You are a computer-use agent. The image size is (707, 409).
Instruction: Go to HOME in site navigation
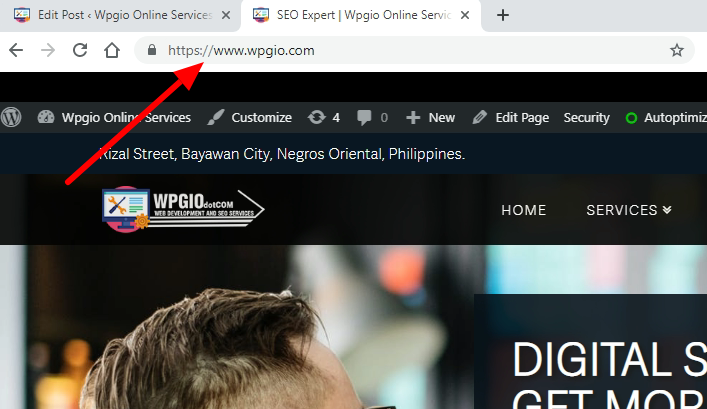pos(523,210)
